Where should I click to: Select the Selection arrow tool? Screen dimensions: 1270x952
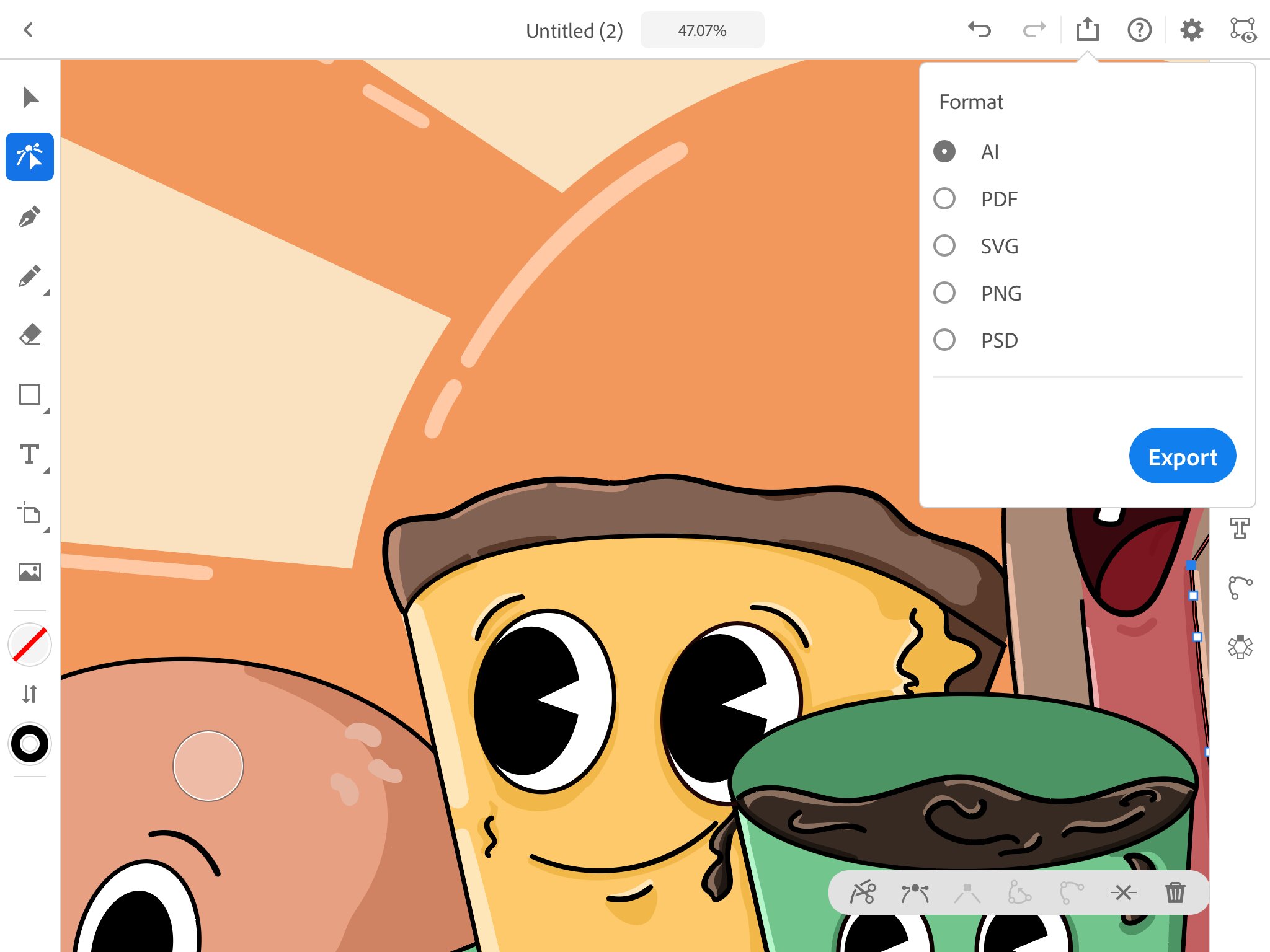point(30,98)
